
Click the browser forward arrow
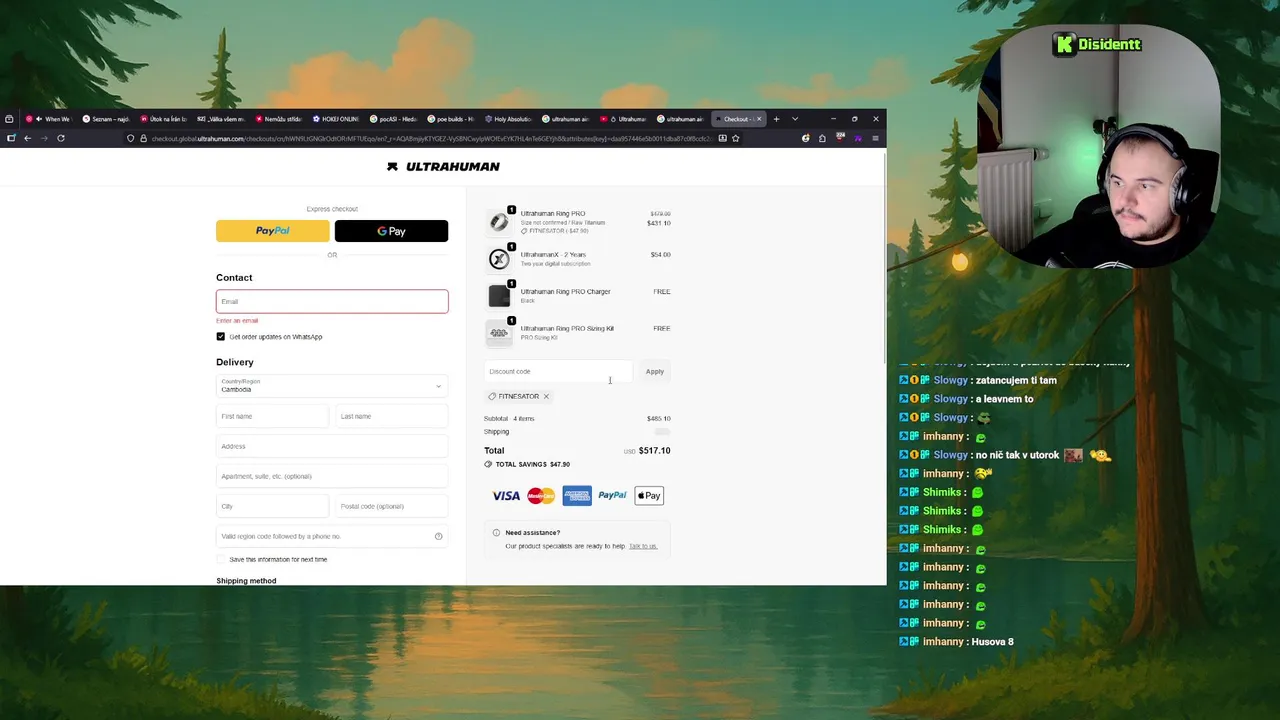(44, 138)
